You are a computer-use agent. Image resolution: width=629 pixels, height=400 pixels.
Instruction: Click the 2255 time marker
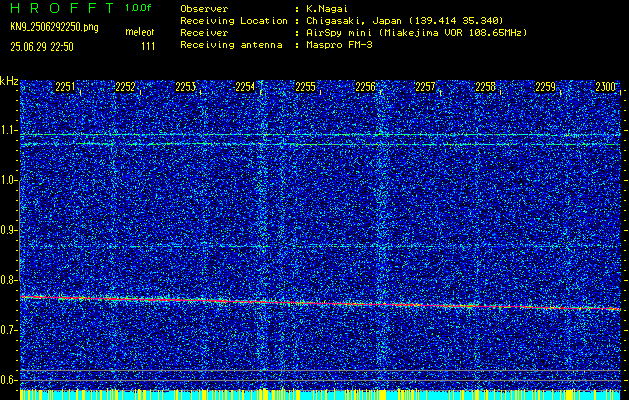305,87
